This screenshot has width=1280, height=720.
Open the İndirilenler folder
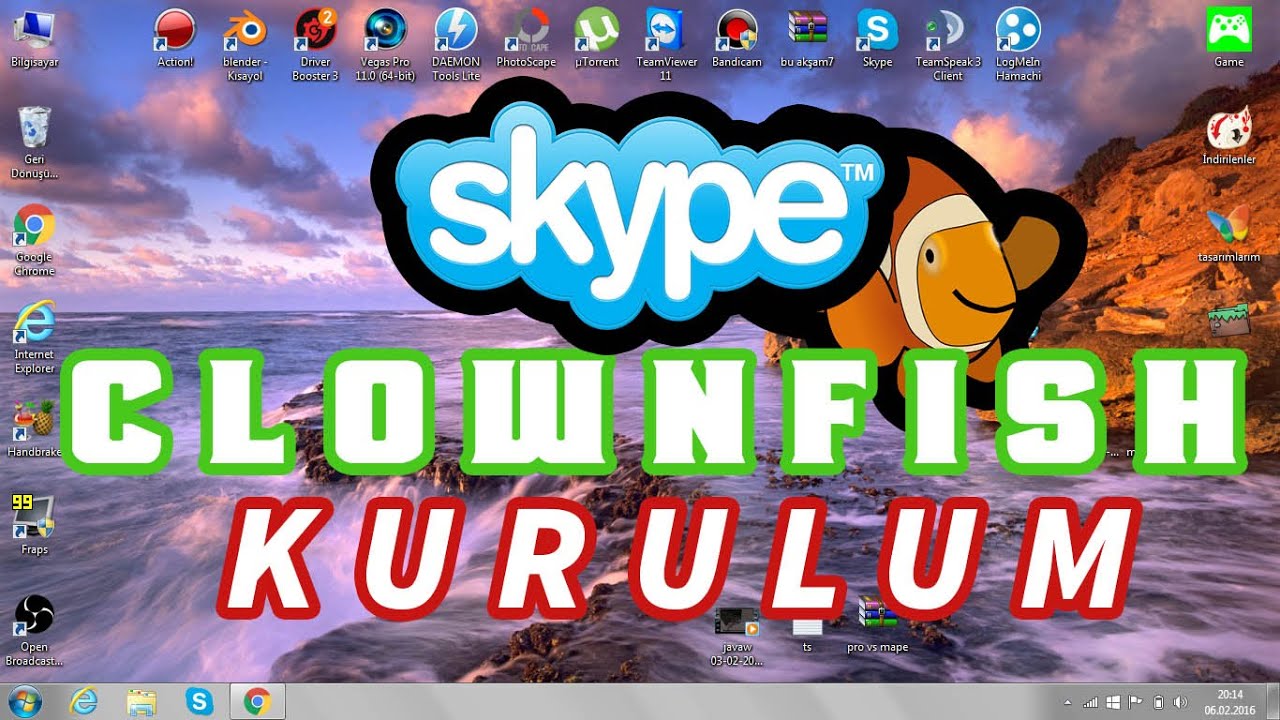(x=1229, y=136)
